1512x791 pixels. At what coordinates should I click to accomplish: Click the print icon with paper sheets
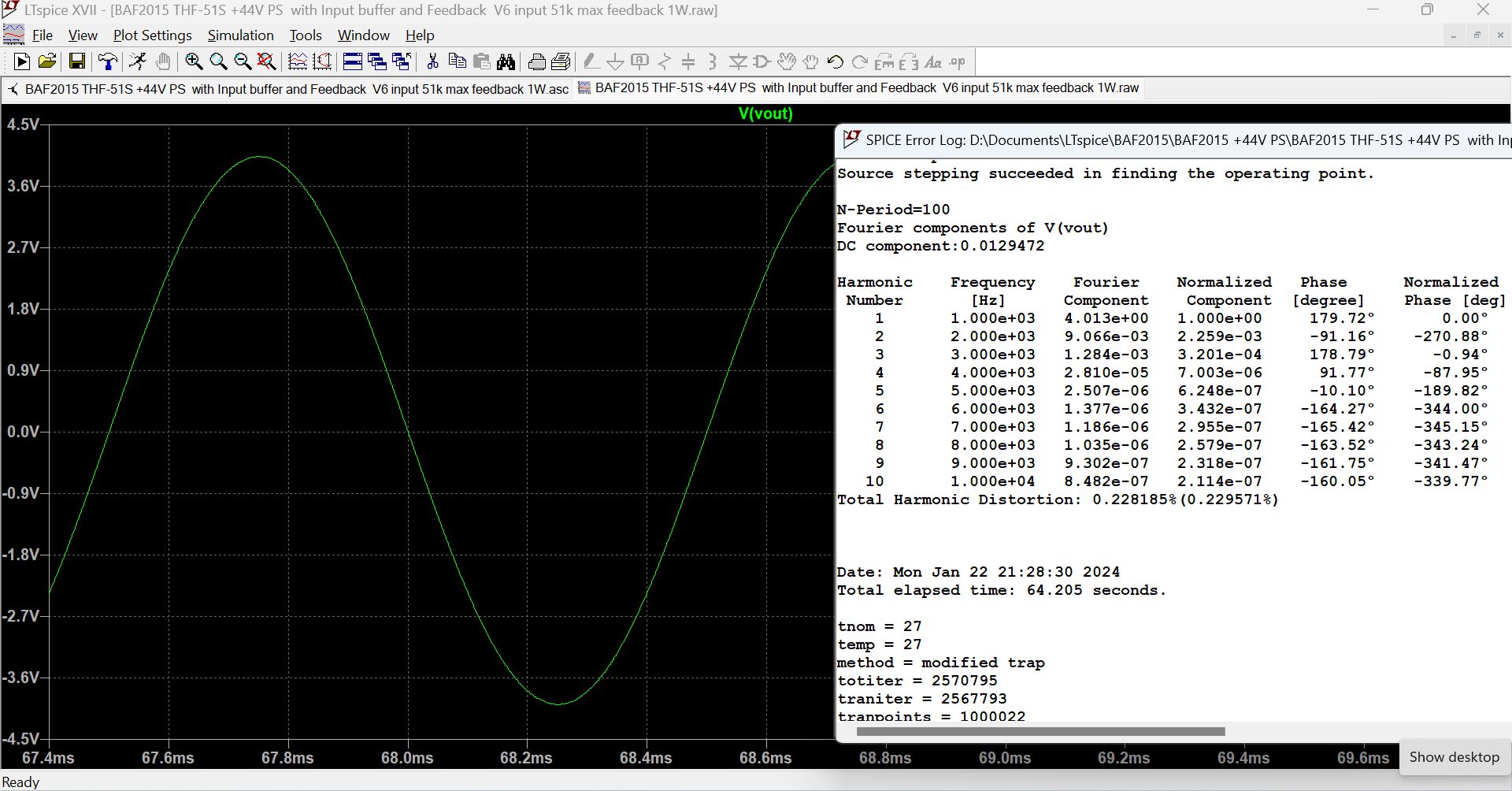click(x=561, y=61)
